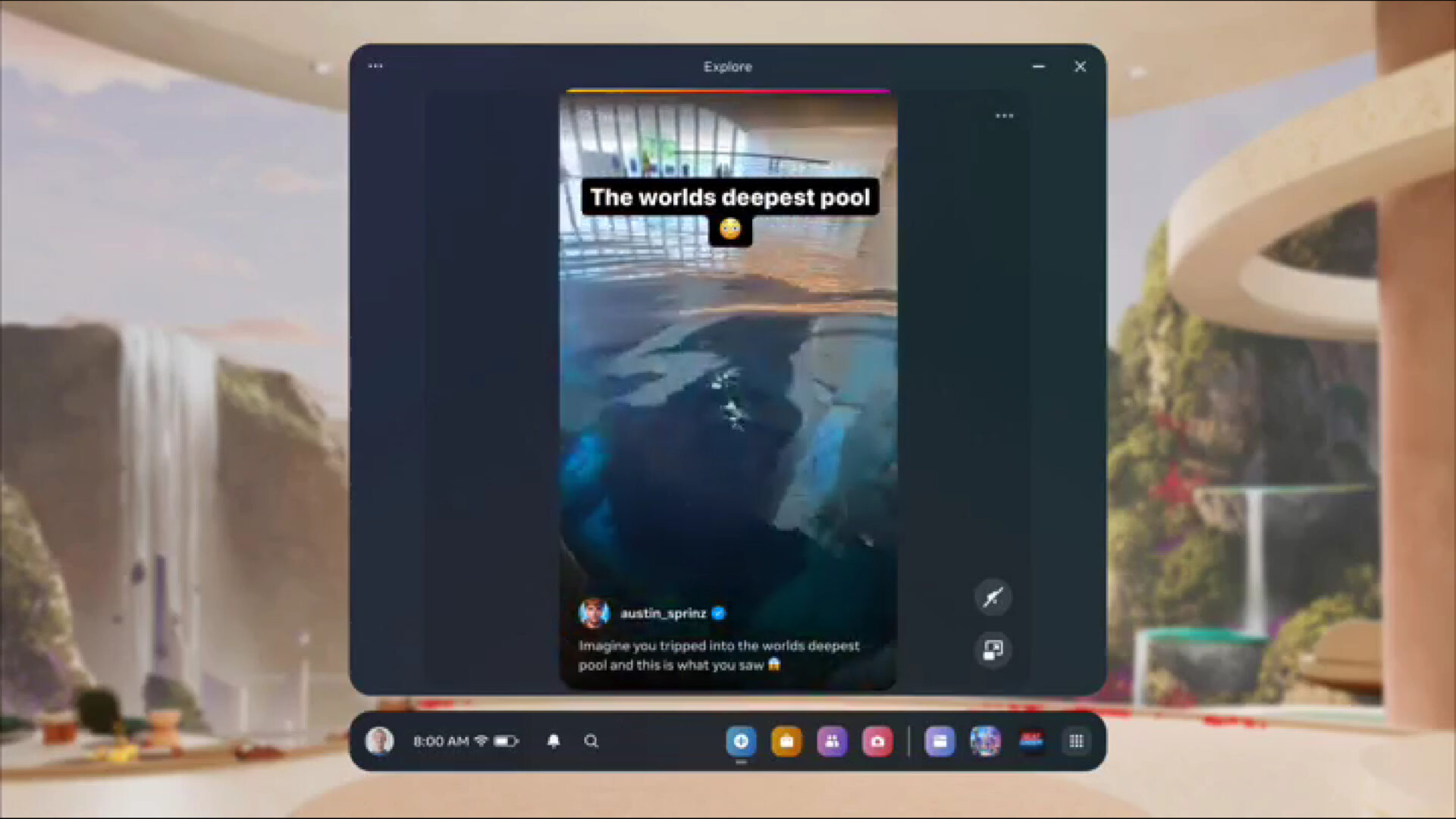The image size is (1456, 819).
Task: Open the user profile avatar in taskbar
Action: pos(379,741)
